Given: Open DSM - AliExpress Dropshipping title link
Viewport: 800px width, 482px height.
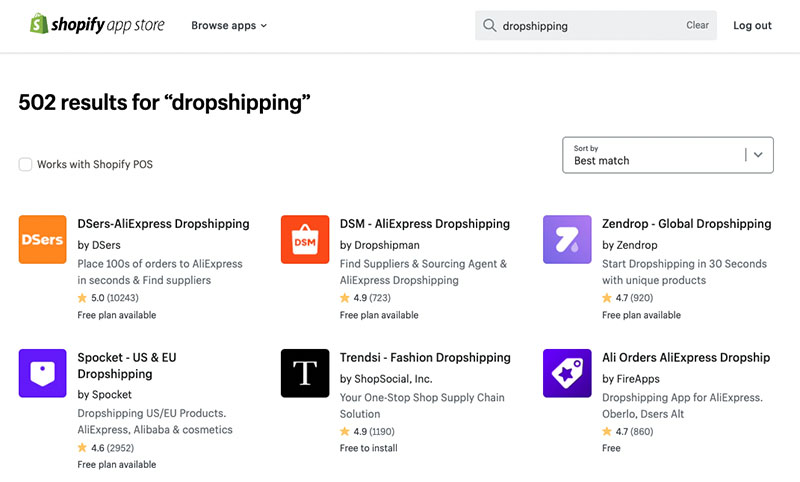Looking at the screenshot, I should [424, 224].
